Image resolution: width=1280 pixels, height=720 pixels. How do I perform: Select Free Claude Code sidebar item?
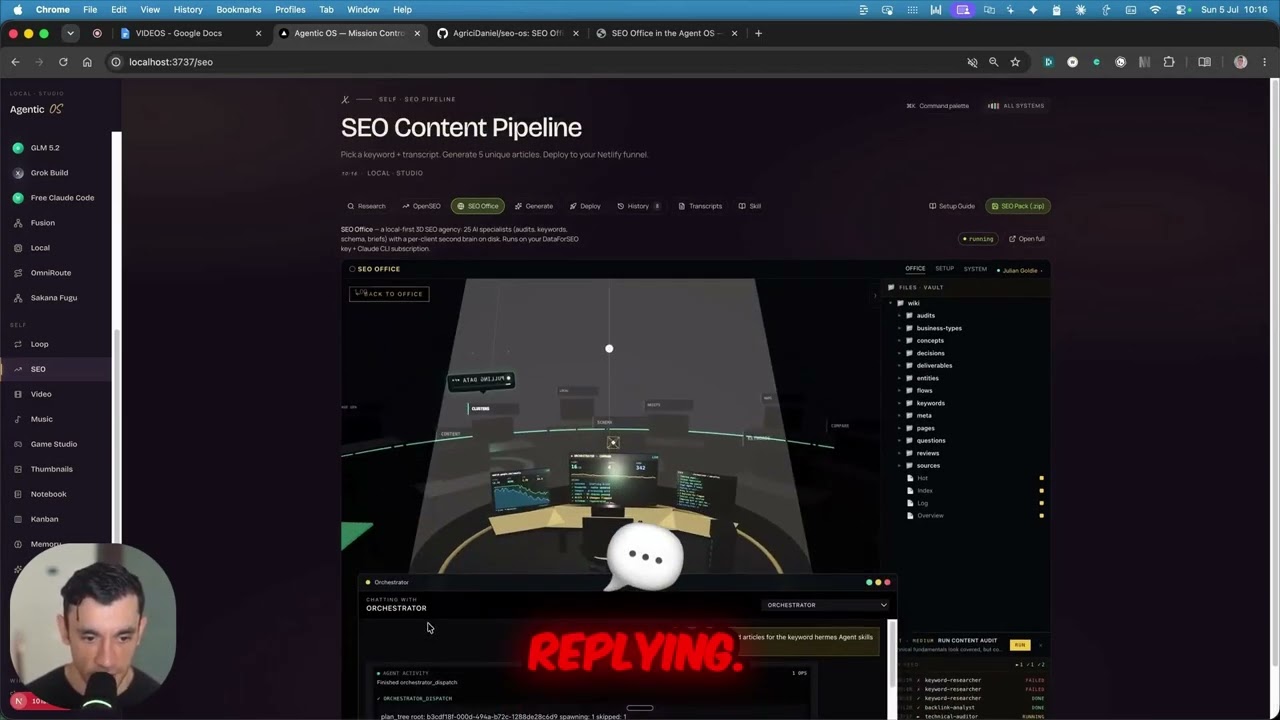62,198
